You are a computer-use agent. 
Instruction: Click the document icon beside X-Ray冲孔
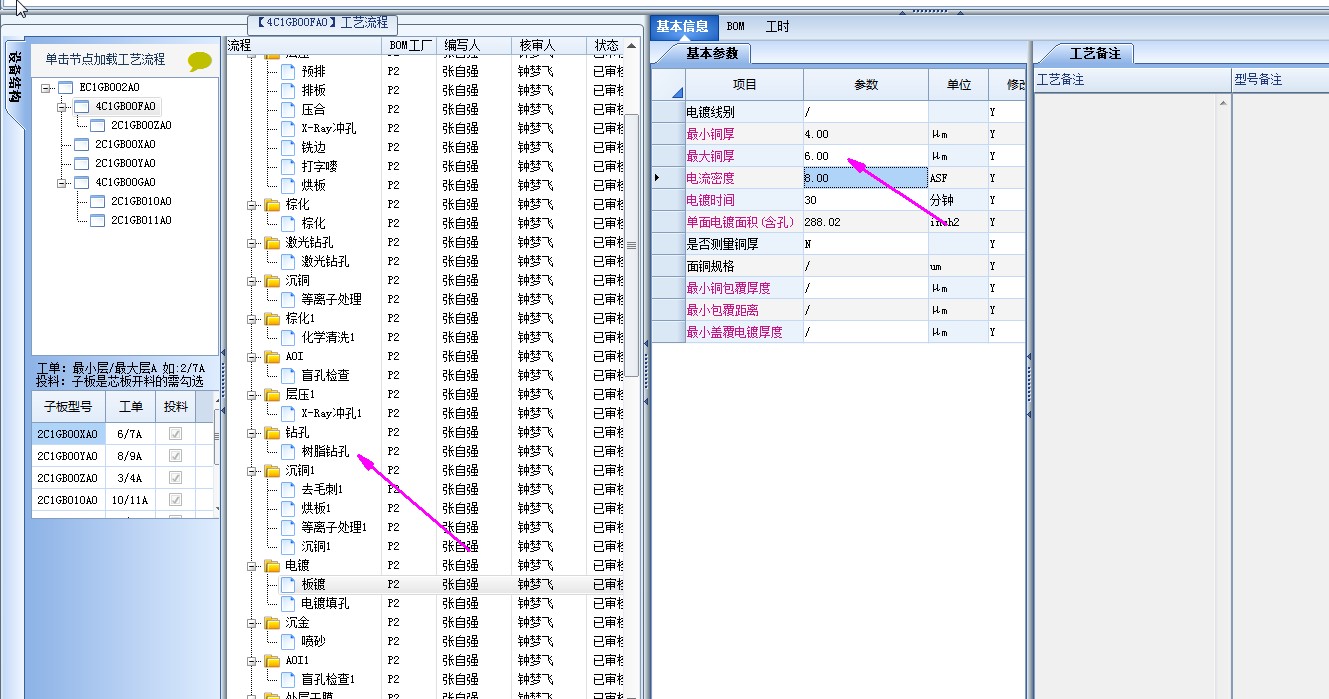coord(288,128)
